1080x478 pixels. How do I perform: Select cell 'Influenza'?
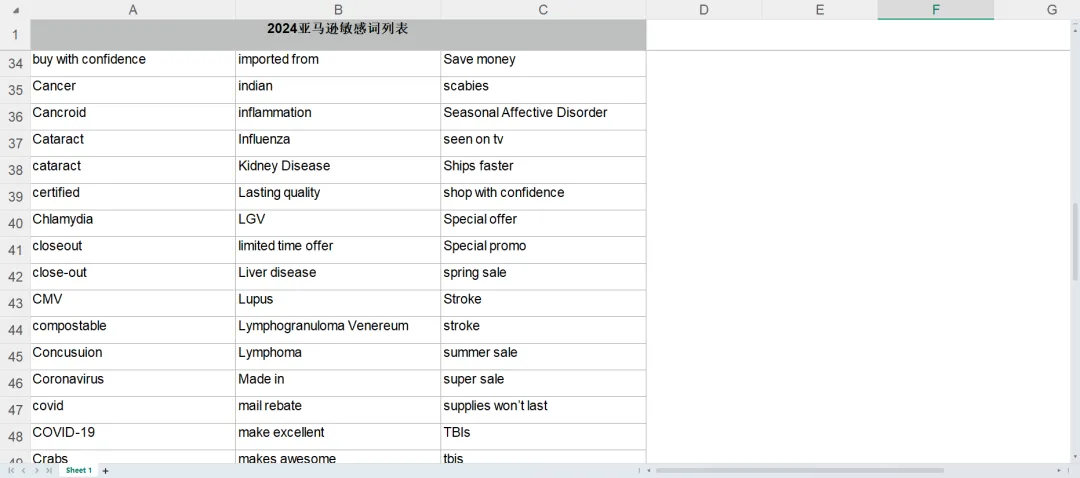click(x=338, y=143)
